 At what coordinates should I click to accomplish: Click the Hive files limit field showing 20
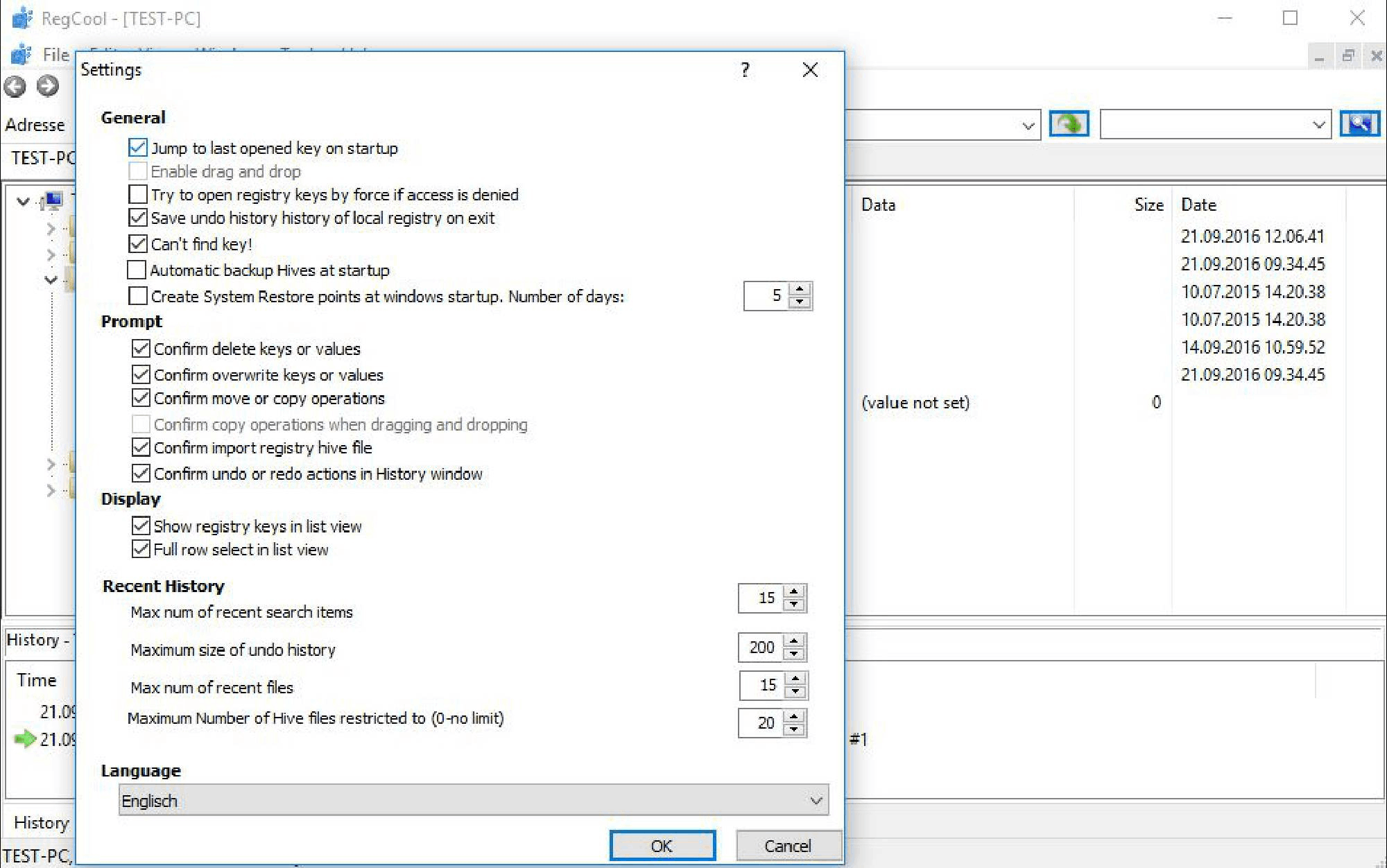click(x=761, y=723)
